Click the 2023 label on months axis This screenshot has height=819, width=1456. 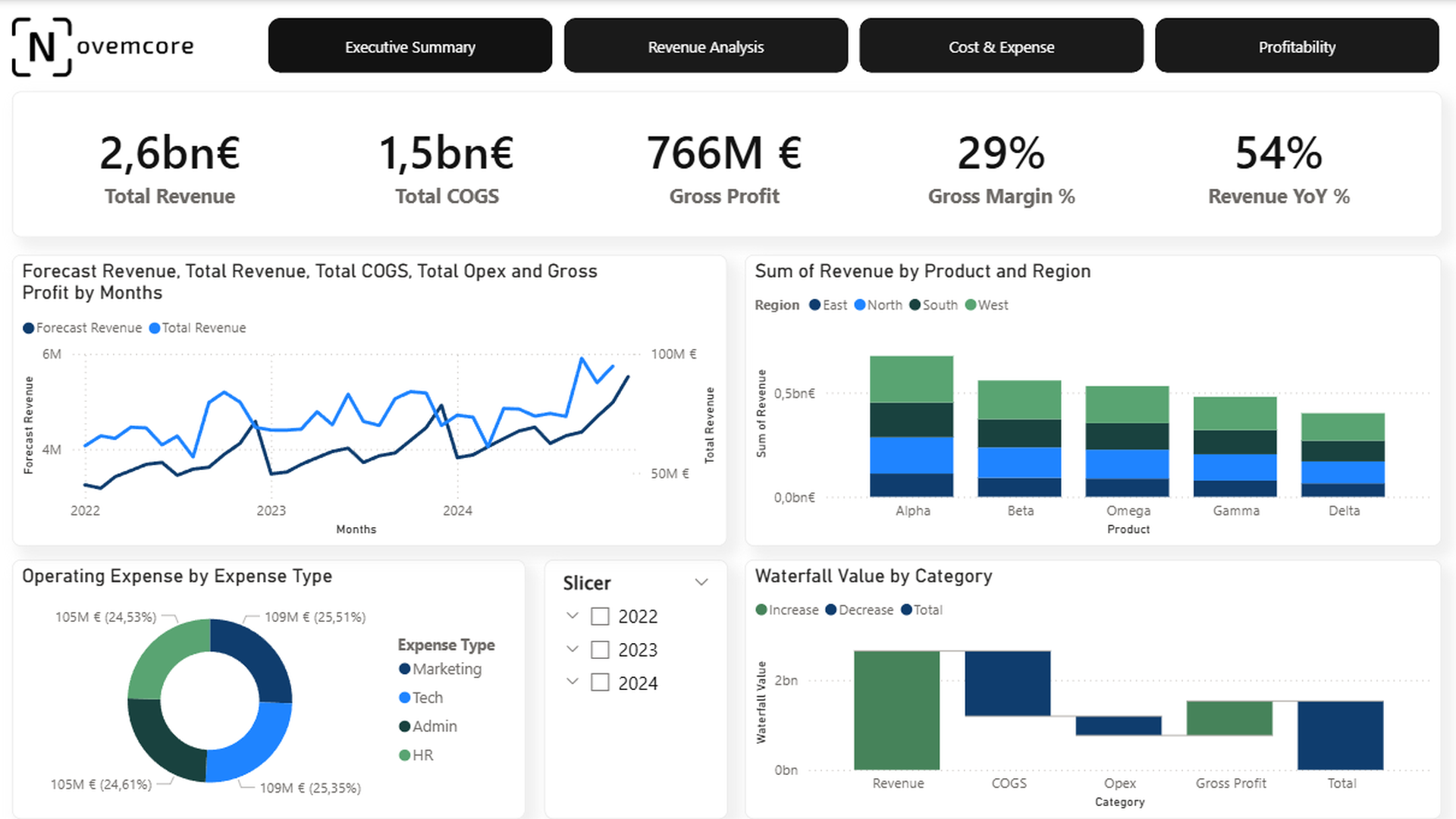(x=271, y=511)
